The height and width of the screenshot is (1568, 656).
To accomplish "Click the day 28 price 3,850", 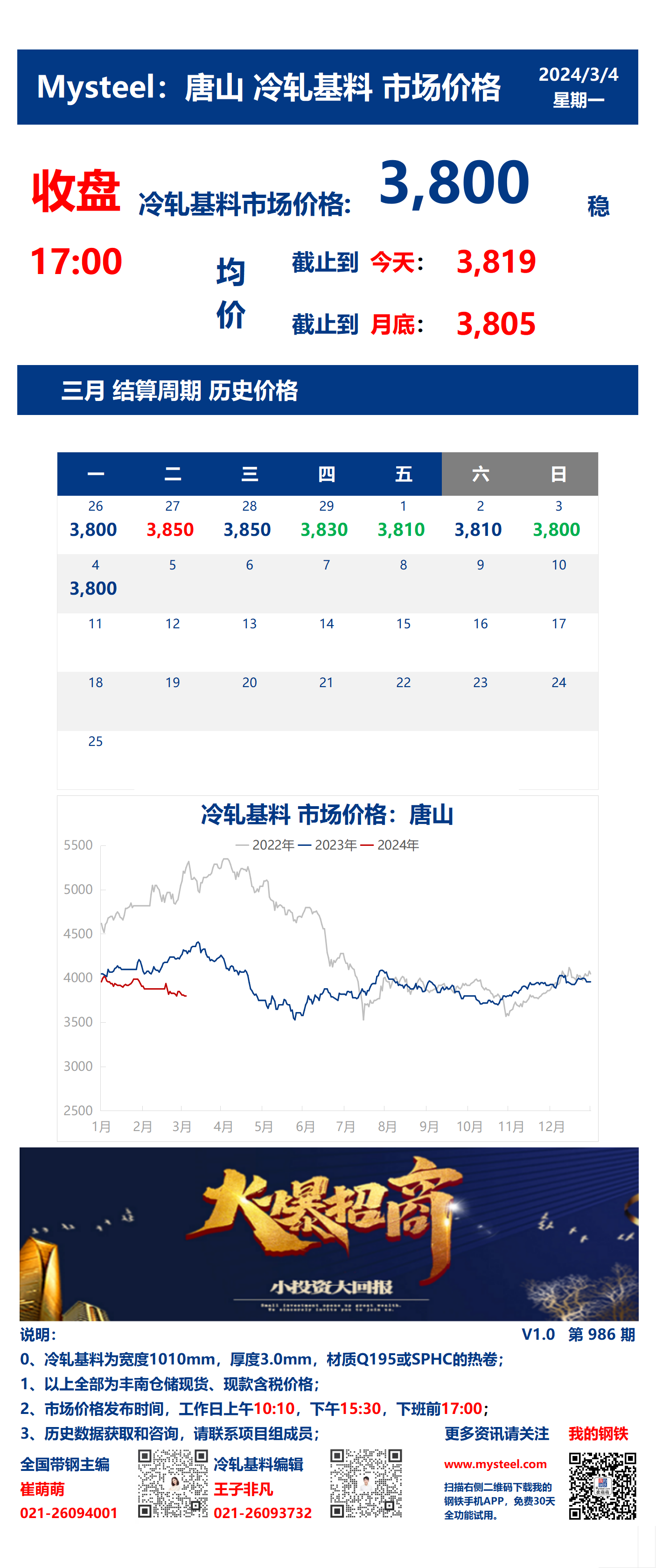I will click(x=247, y=529).
